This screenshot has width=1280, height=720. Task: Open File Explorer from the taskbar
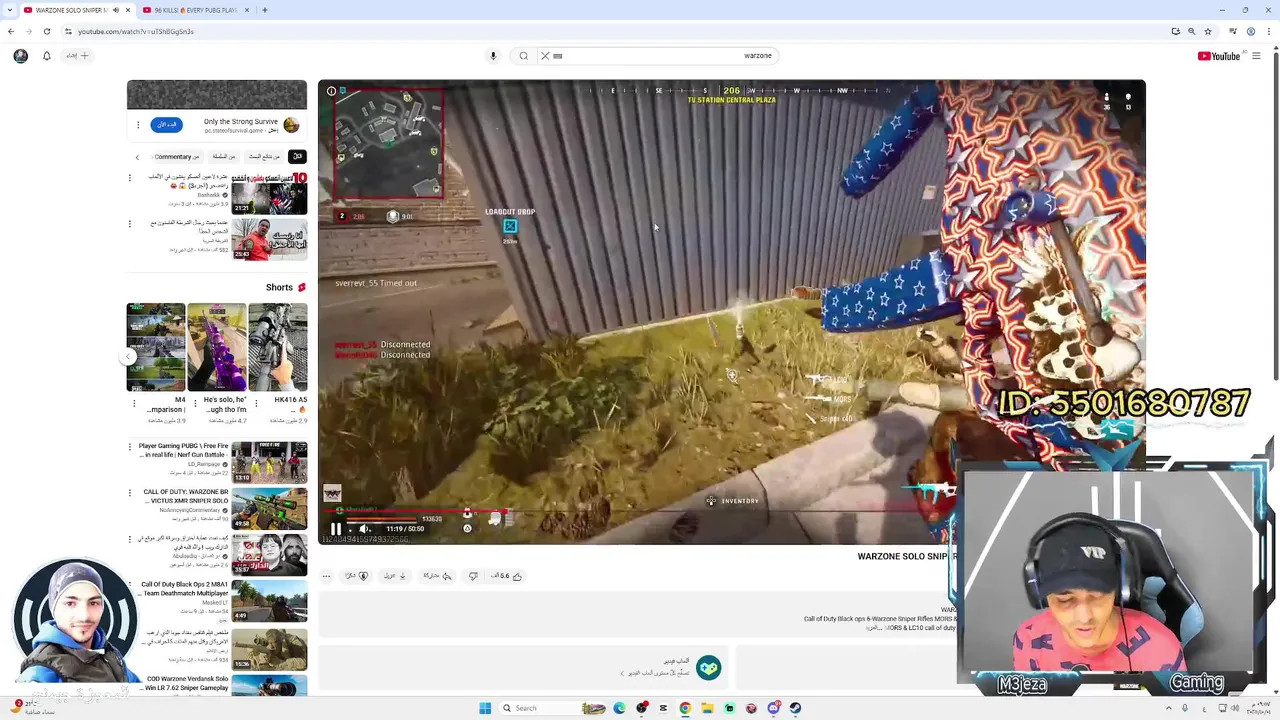(707, 708)
